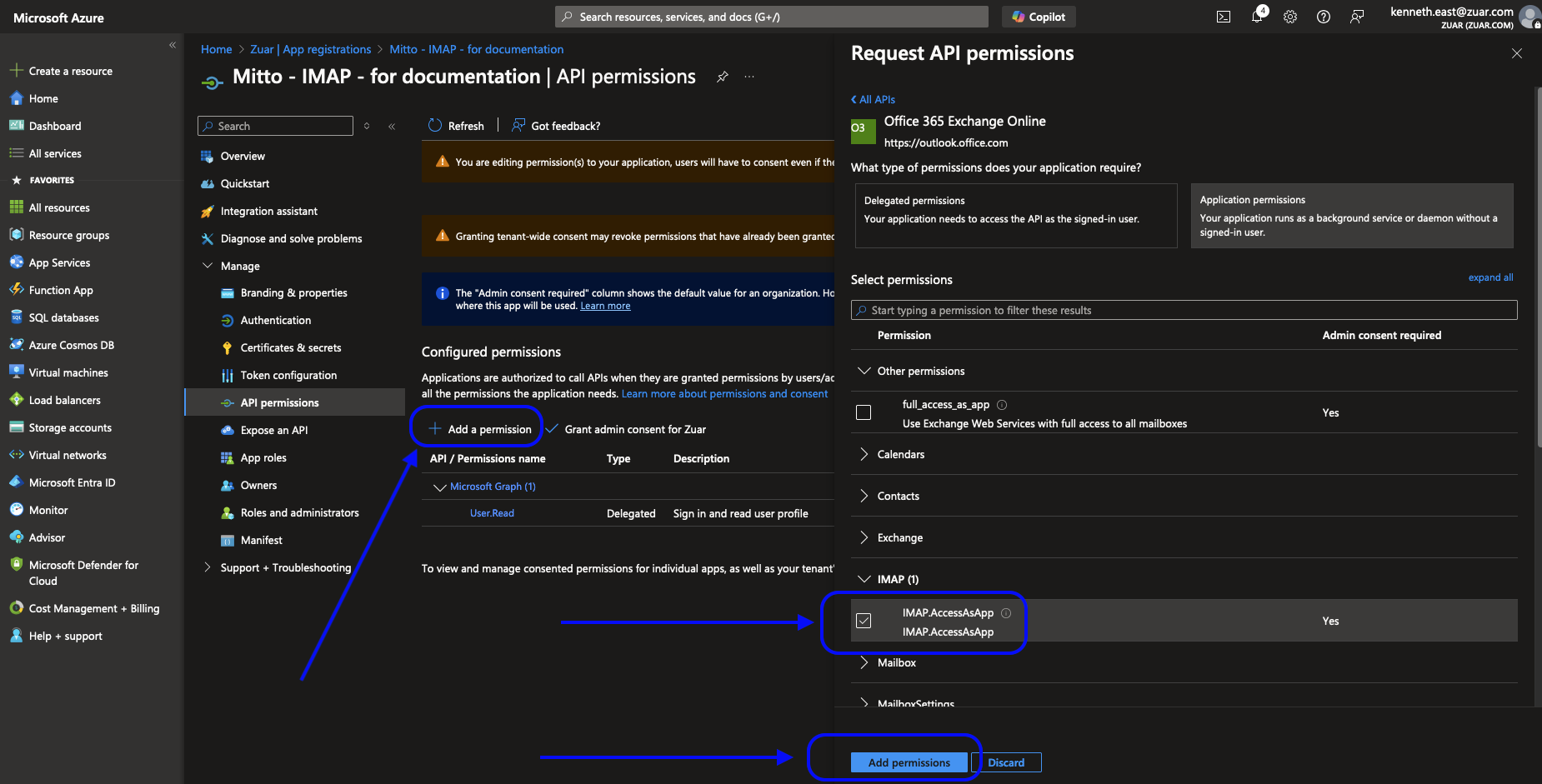Open Cloud Shell icon in top bar
This screenshot has width=1542, height=784.
click(1223, 17)
